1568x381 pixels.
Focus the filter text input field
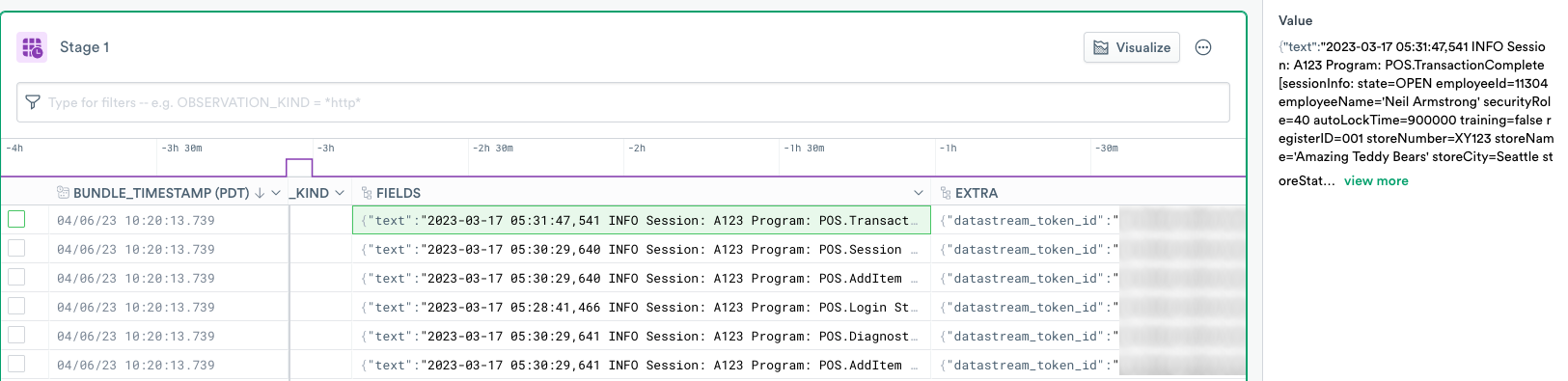(623, 102)
